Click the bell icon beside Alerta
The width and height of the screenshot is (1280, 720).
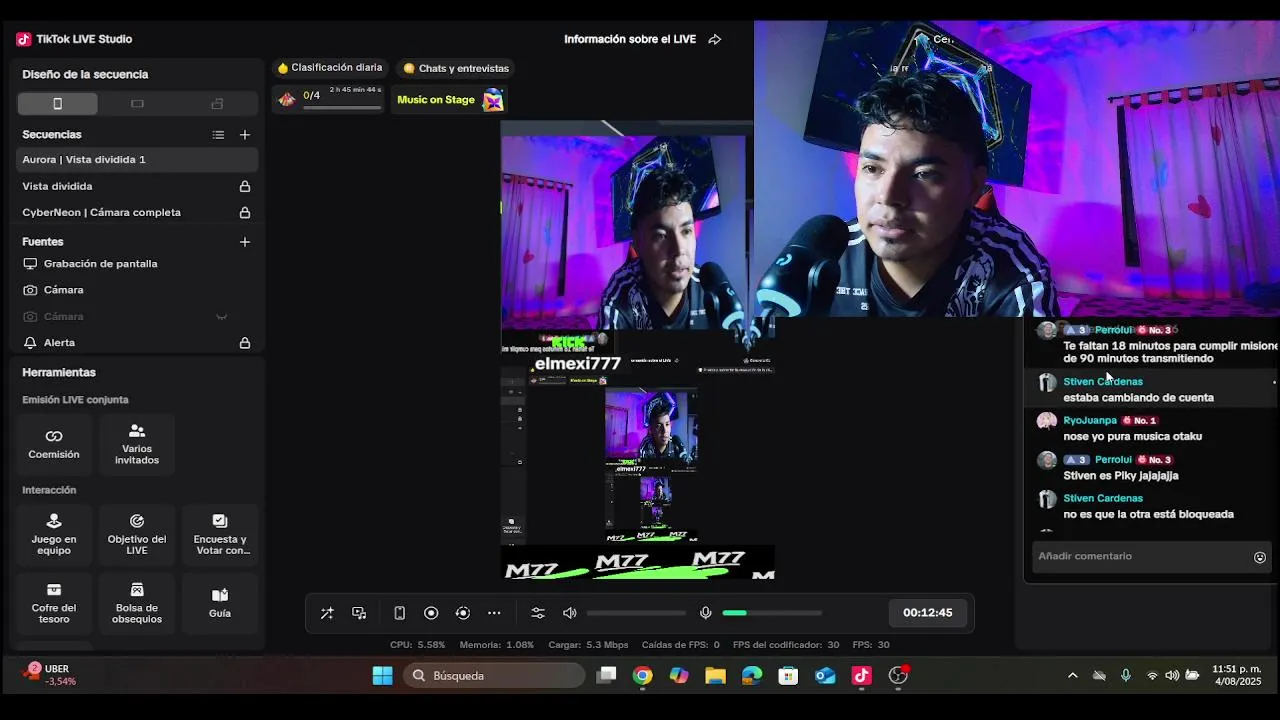pyautogui.click(x=30, y=343)
